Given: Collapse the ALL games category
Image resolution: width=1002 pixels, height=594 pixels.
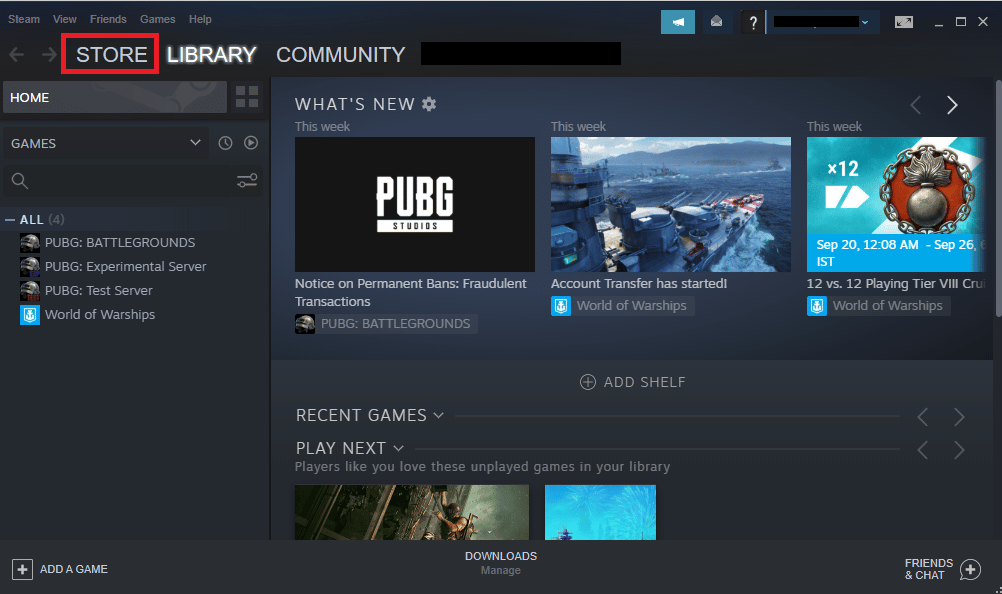Looking at the screenshot, I should [x=10, y=220].
